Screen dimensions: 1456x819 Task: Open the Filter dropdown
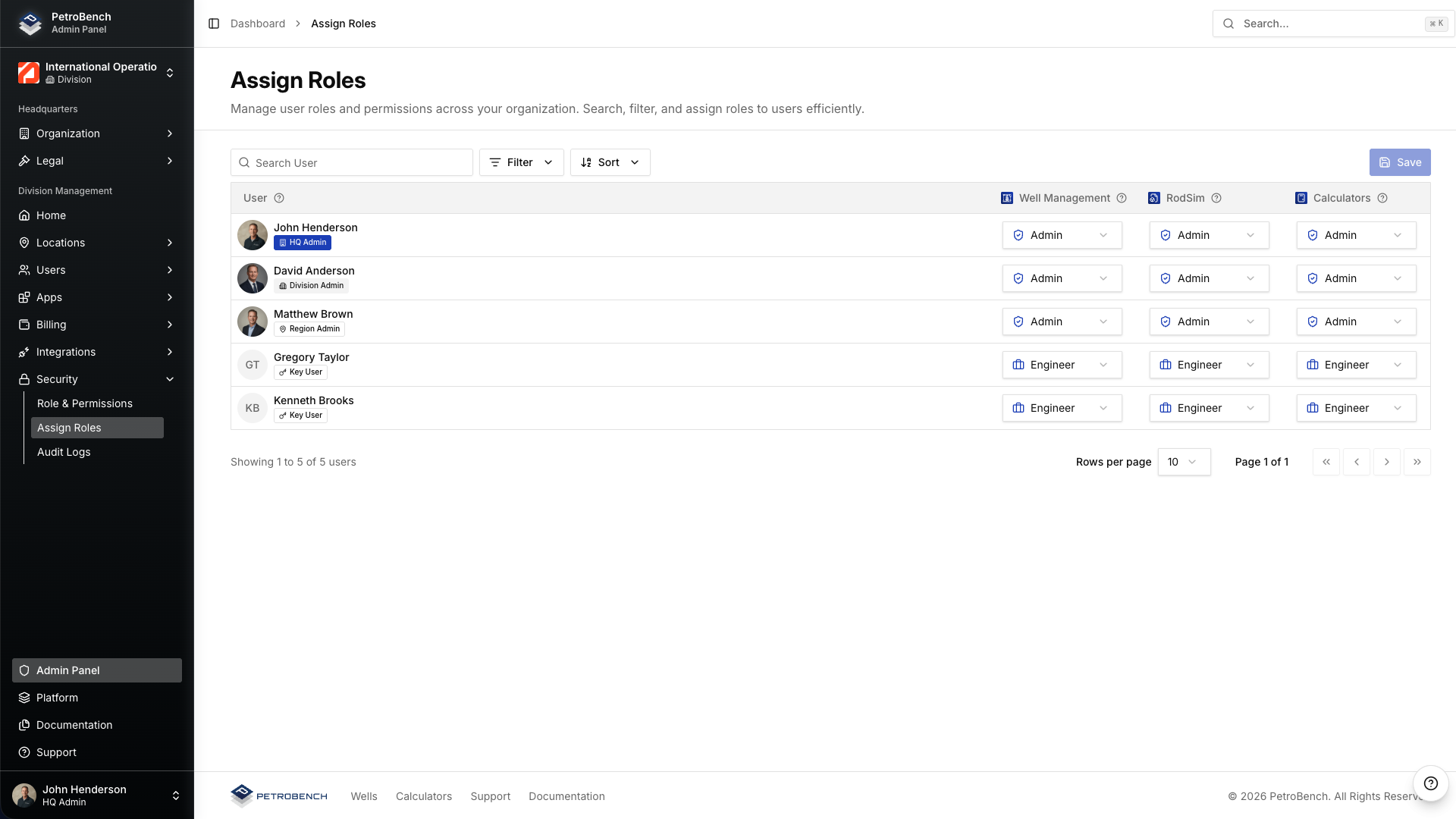point(521,162)
